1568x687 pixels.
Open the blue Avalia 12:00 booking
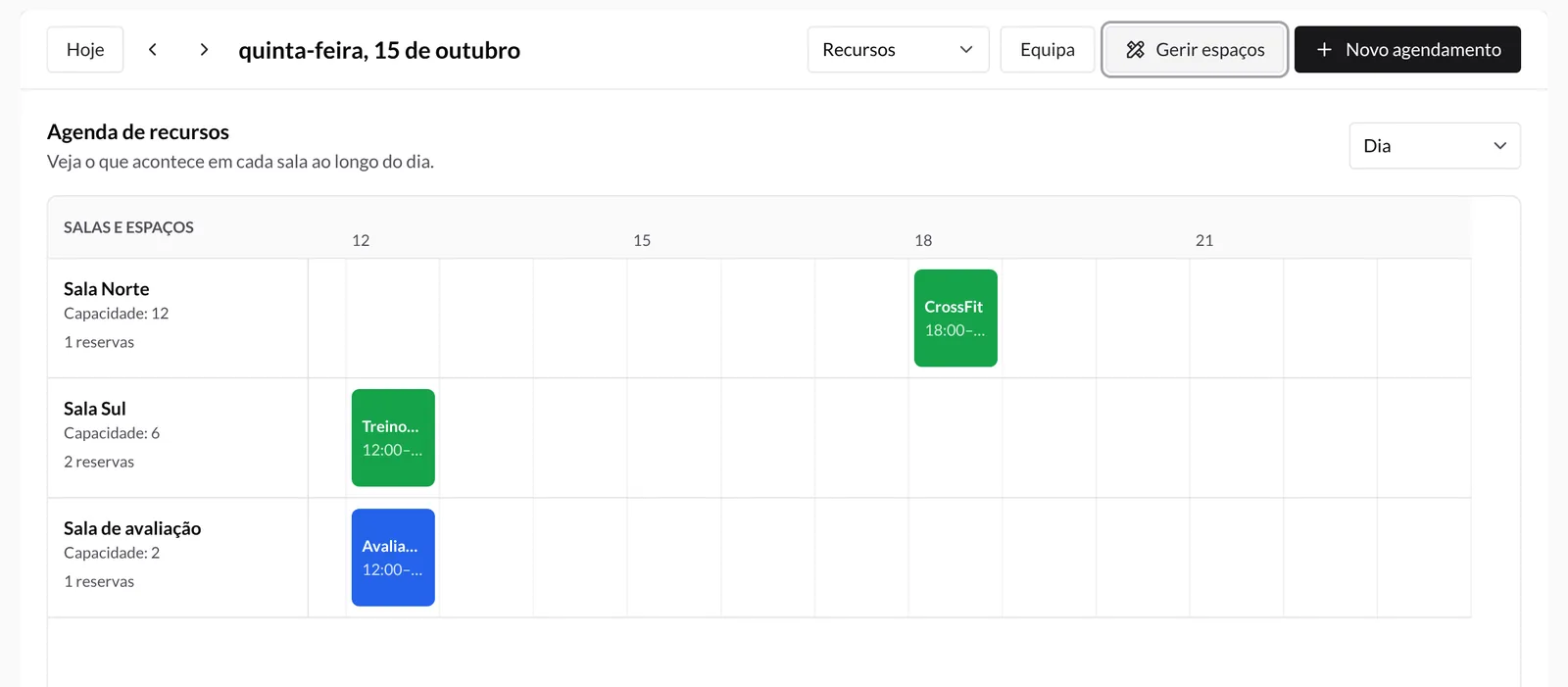pos(393,558)
